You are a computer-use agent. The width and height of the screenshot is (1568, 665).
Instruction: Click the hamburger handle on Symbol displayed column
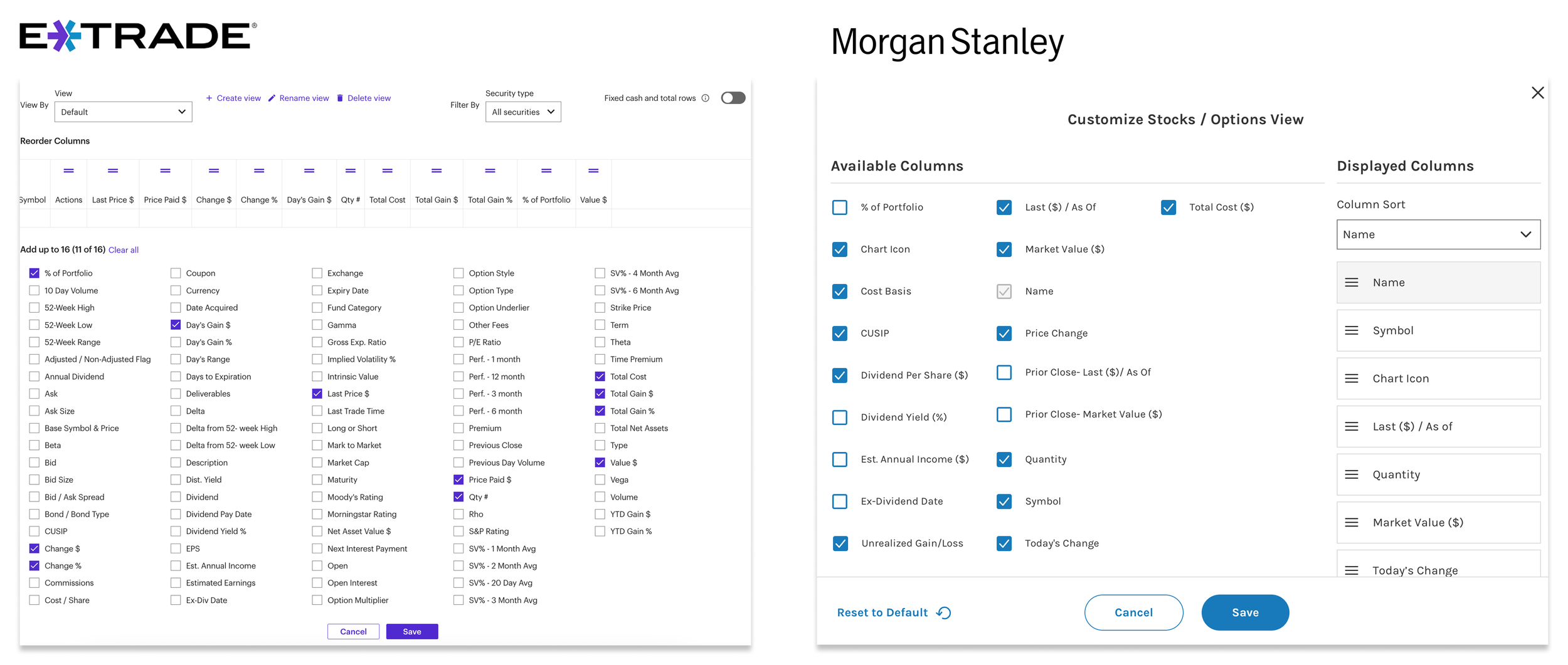(1352, 331)
